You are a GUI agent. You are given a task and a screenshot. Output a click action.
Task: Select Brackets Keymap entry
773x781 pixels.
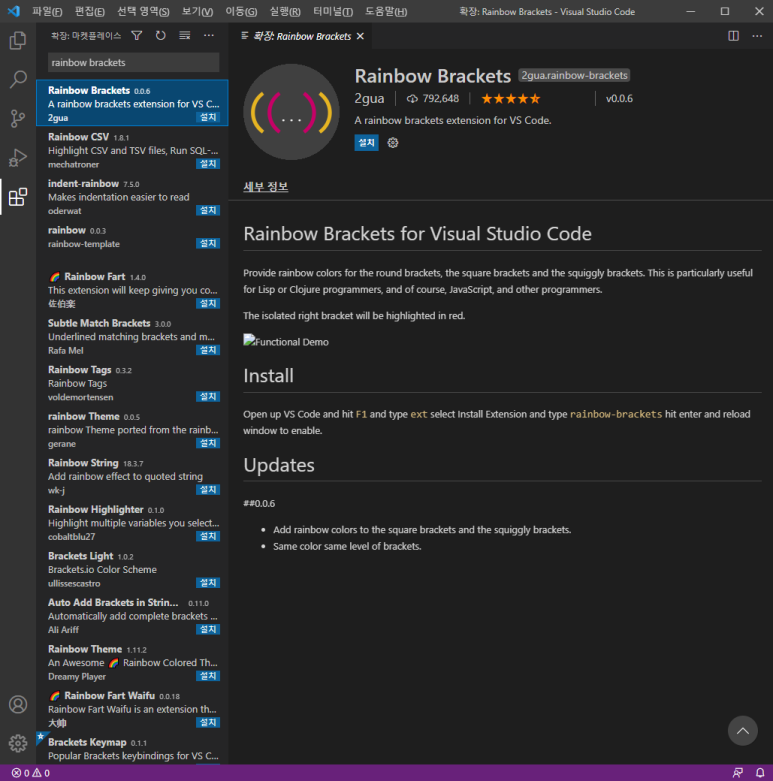tap(132, 749)
